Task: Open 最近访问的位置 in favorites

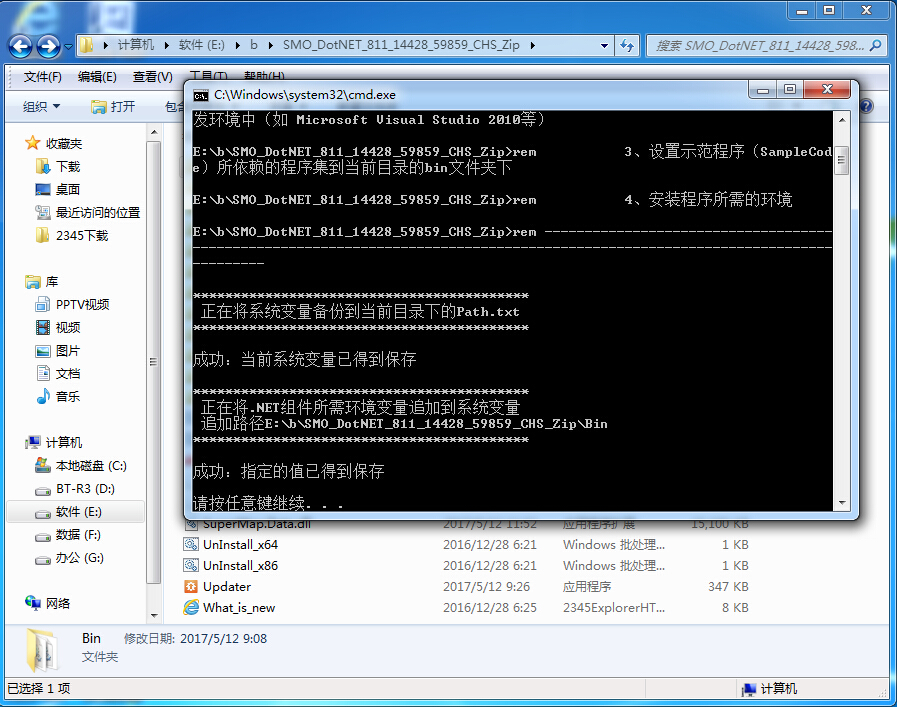Action: coord(88,212)
